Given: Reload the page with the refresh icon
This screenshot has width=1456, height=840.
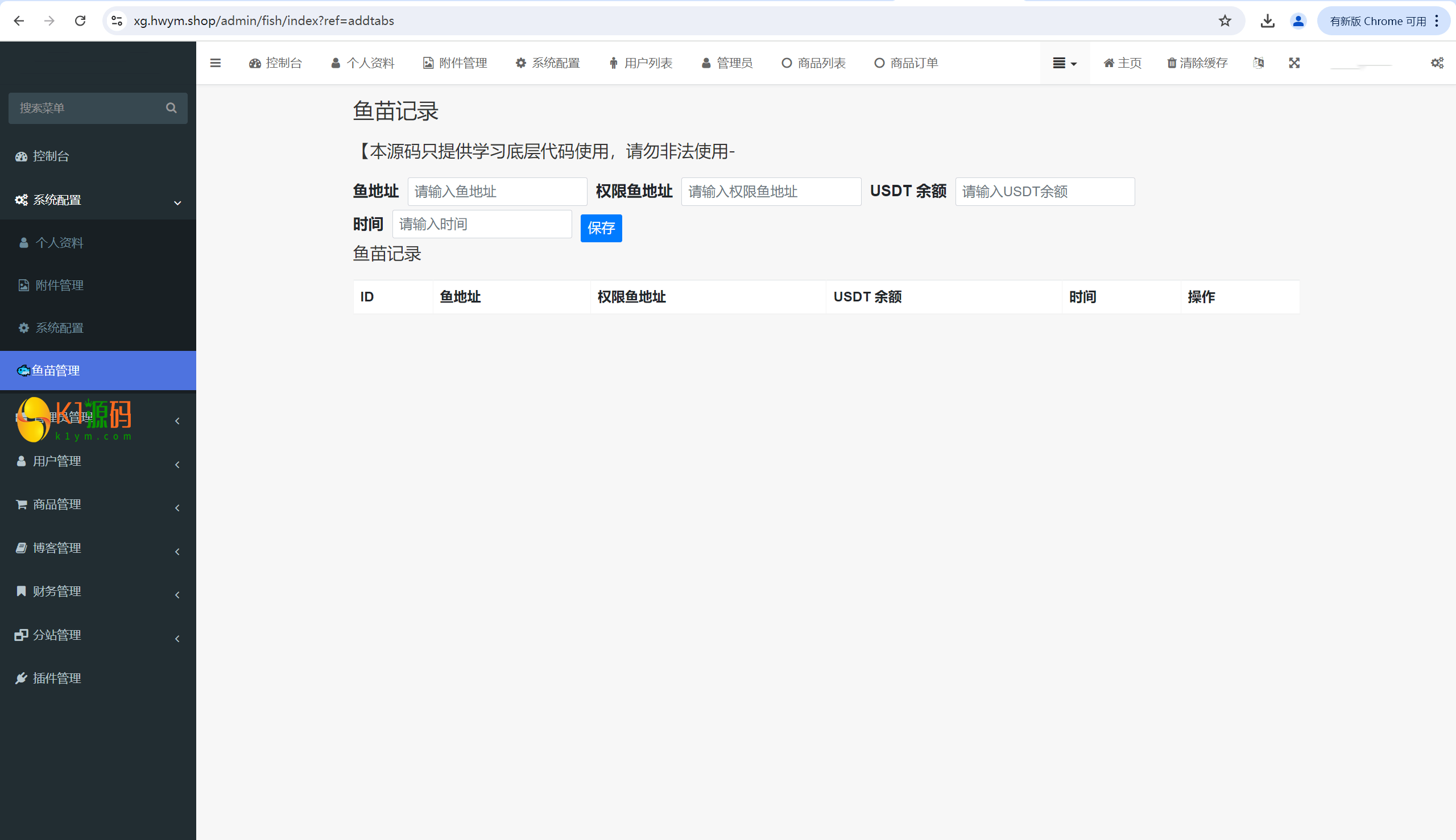Looking at the screenshot, I should 80,21.
